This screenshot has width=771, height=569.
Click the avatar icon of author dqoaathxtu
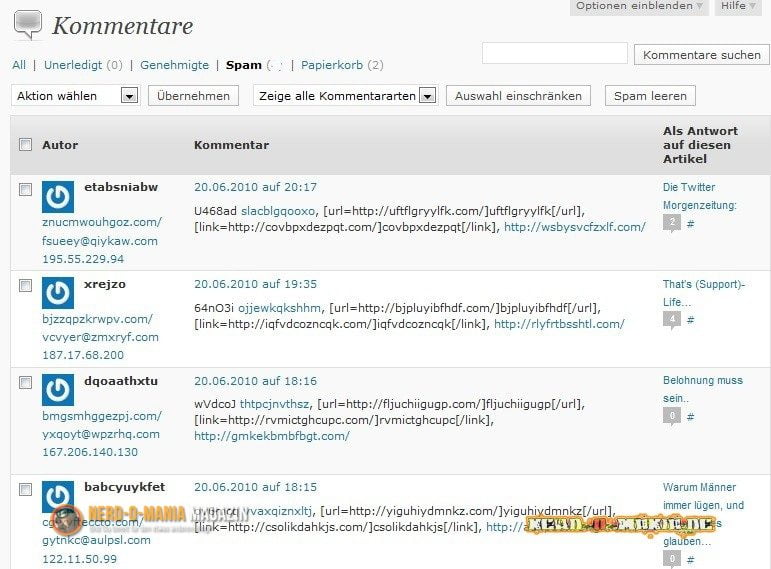click(x=58, y=390)
